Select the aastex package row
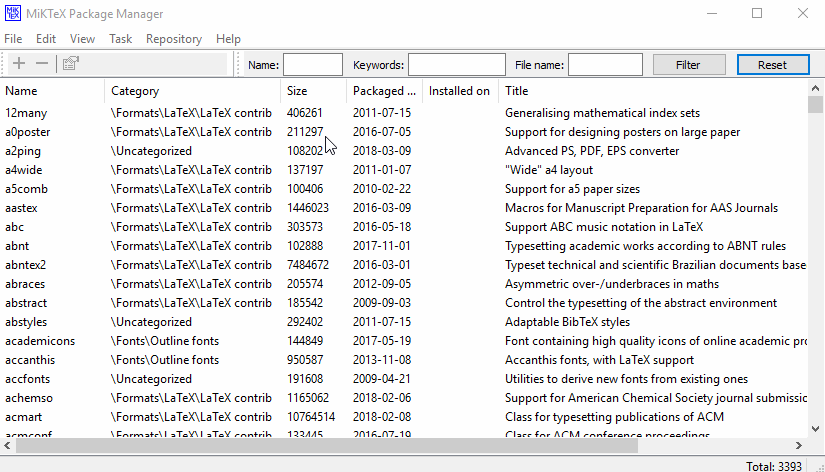This screenshot has width=825, height=472. (x=404, y=207)
